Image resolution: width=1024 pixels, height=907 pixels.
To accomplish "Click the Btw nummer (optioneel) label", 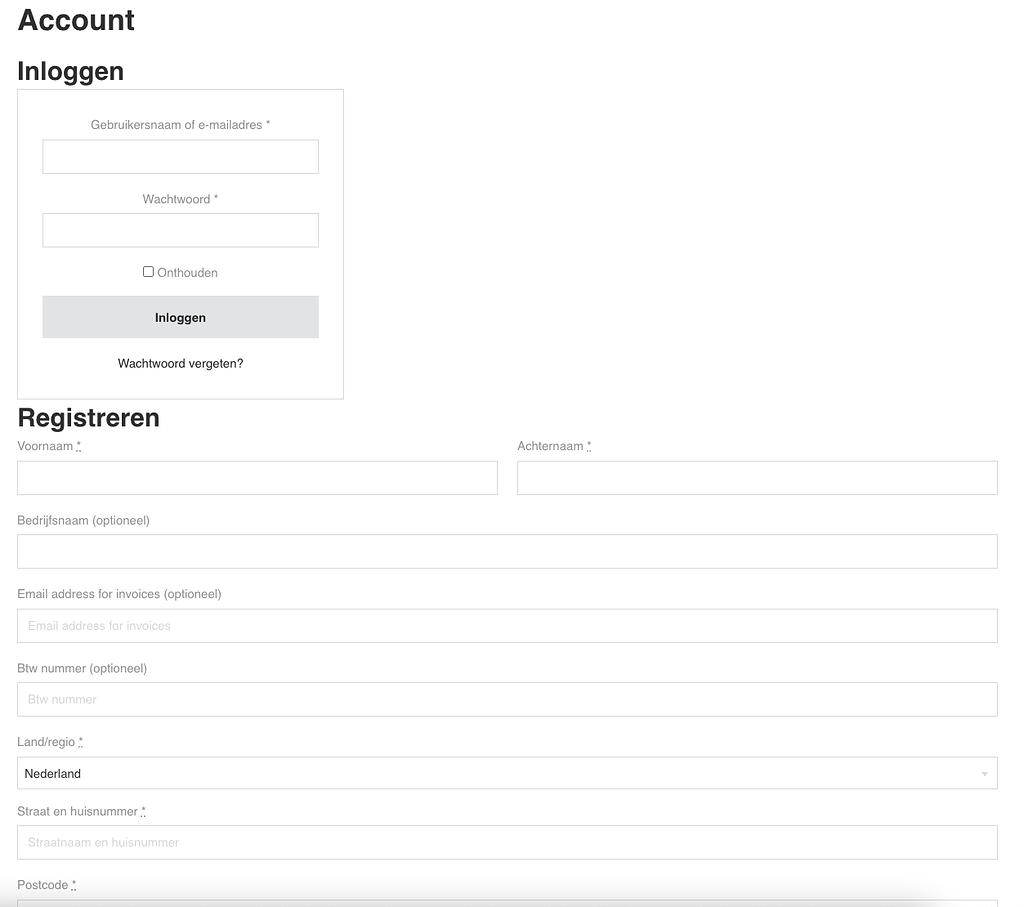I will click(82, 668).
